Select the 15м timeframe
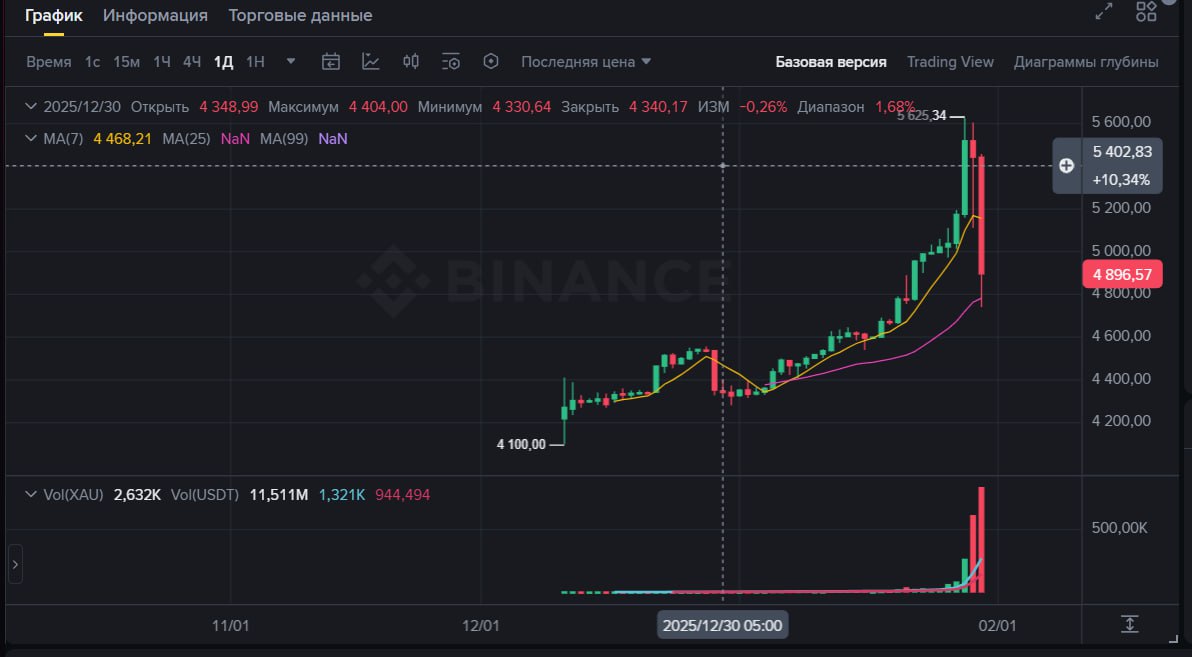 click(x=126, y=62)
